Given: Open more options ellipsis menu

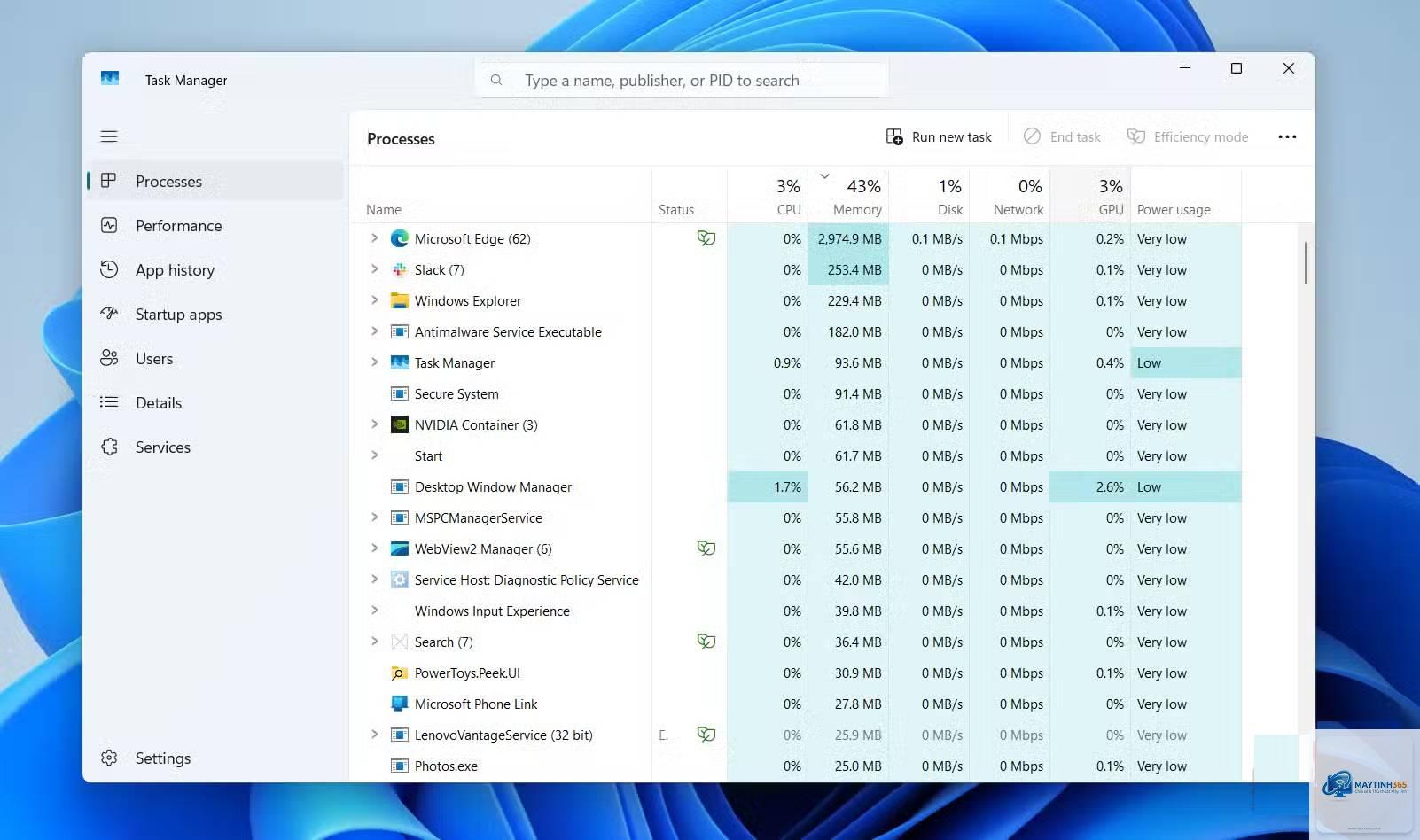Looking at the screenshot, I should point(1287,136).
